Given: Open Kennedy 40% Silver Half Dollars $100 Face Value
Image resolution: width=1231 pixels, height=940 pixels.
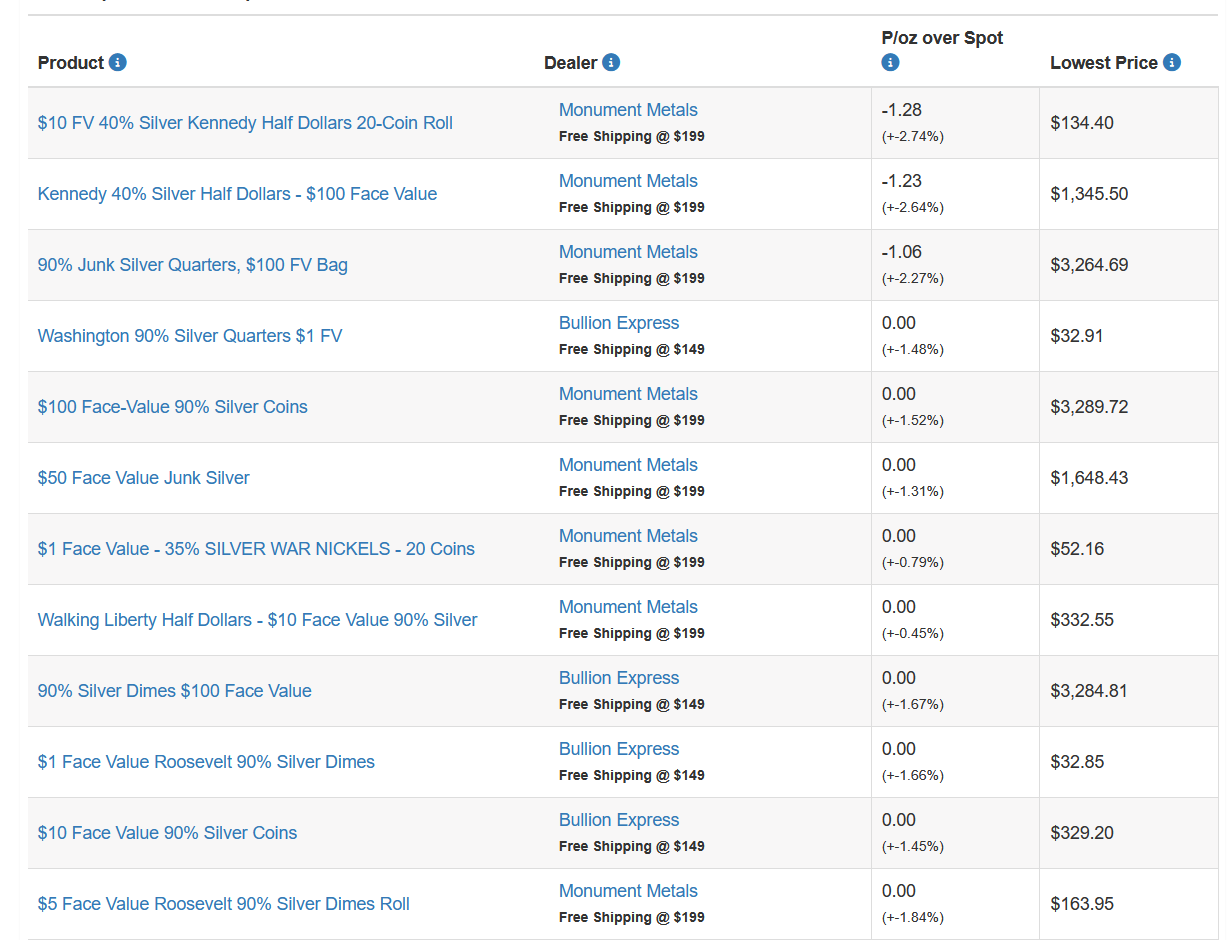Looking at the screenshot, I should [237, 194].
